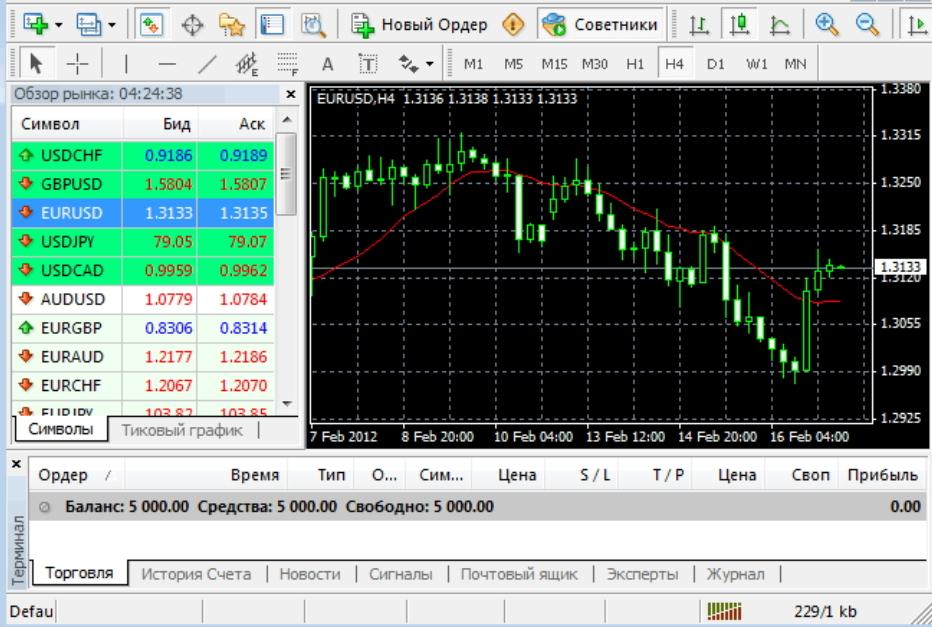Image resolution: width=932 pixels, height=627 pixels.
Task: Expand the arrows objects dropdown
Action: pos(430,64)
